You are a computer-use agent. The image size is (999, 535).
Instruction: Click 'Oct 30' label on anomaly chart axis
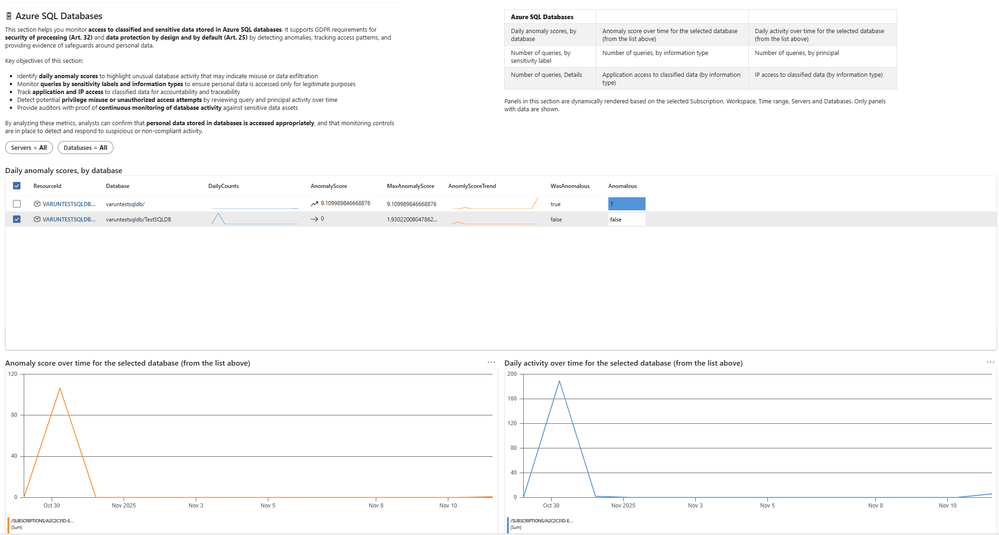52,505
